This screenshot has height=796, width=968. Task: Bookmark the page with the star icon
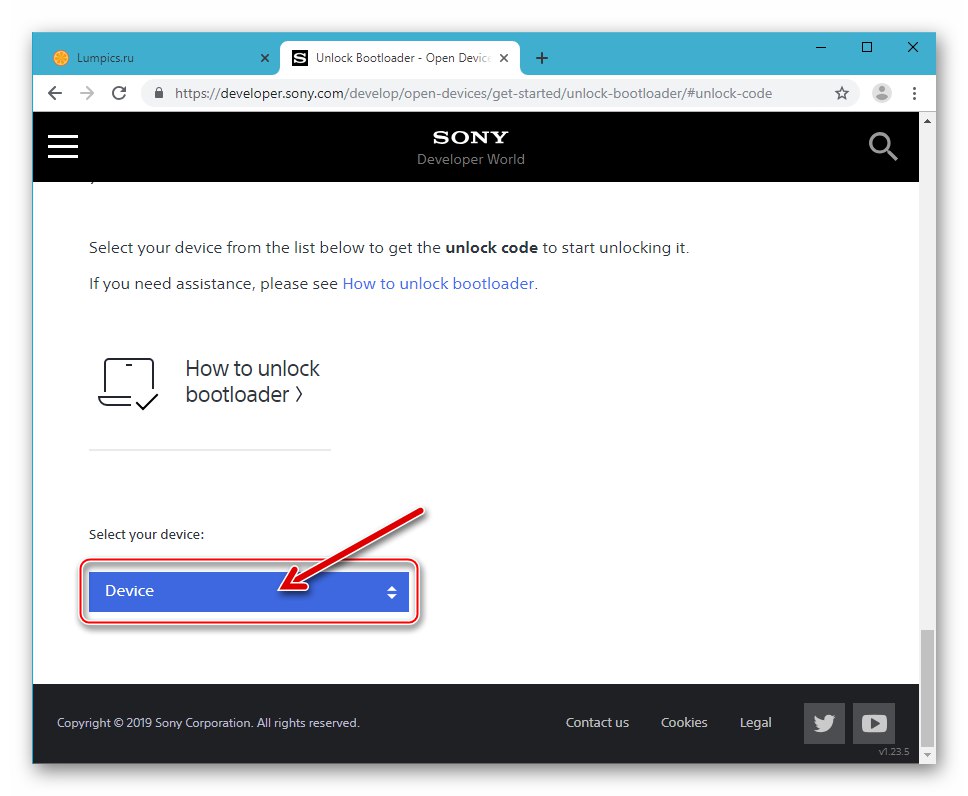[842, 92]
